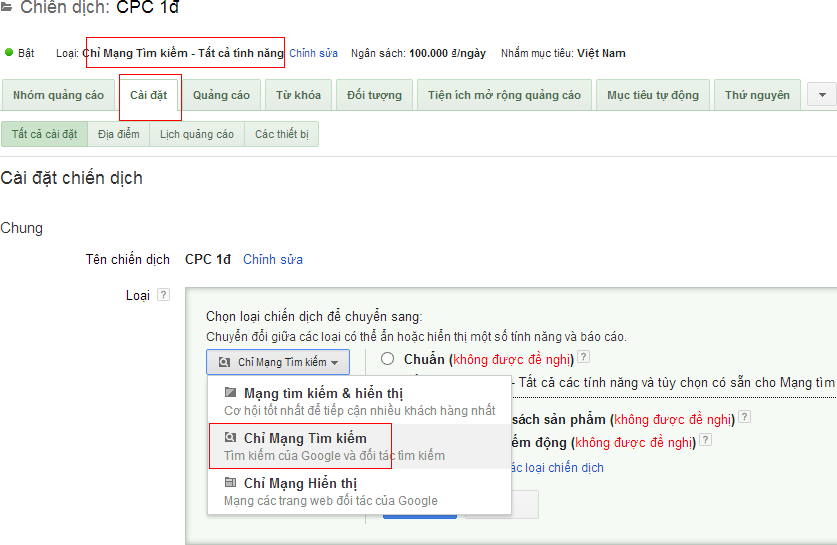Viewport: 837px width, 545px height.
Task: Open the Quảng cáo tab
Action: (221, 95)
